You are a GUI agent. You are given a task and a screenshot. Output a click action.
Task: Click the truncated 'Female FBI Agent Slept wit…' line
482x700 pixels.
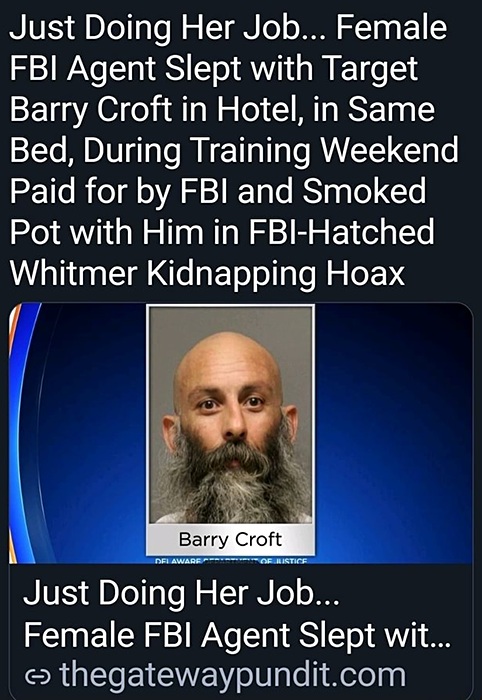[x=237, y=635]
